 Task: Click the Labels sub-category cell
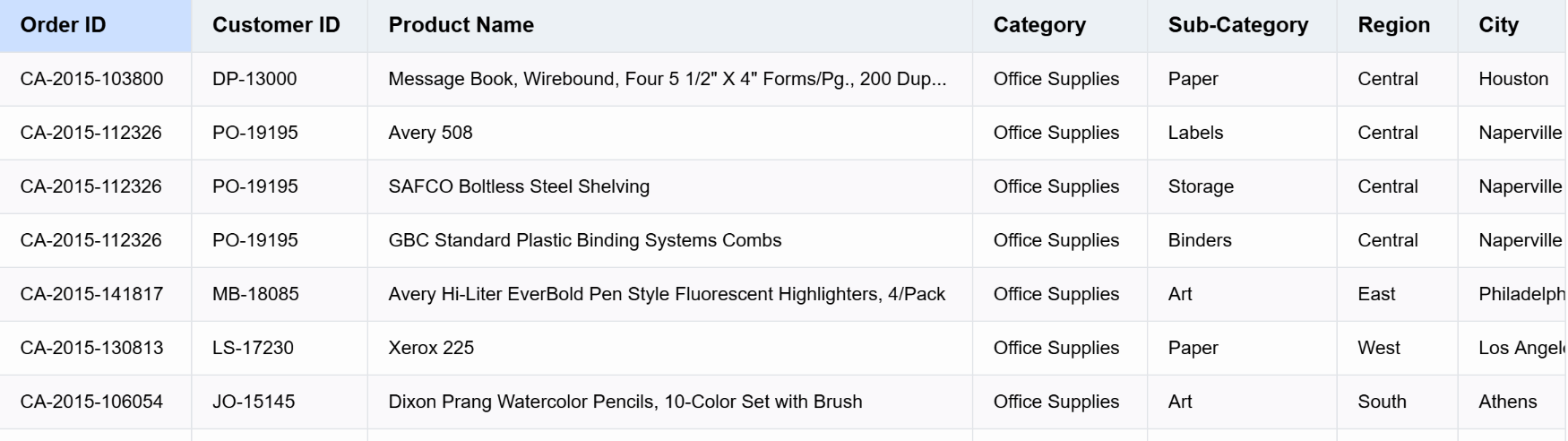(1195, 133)
